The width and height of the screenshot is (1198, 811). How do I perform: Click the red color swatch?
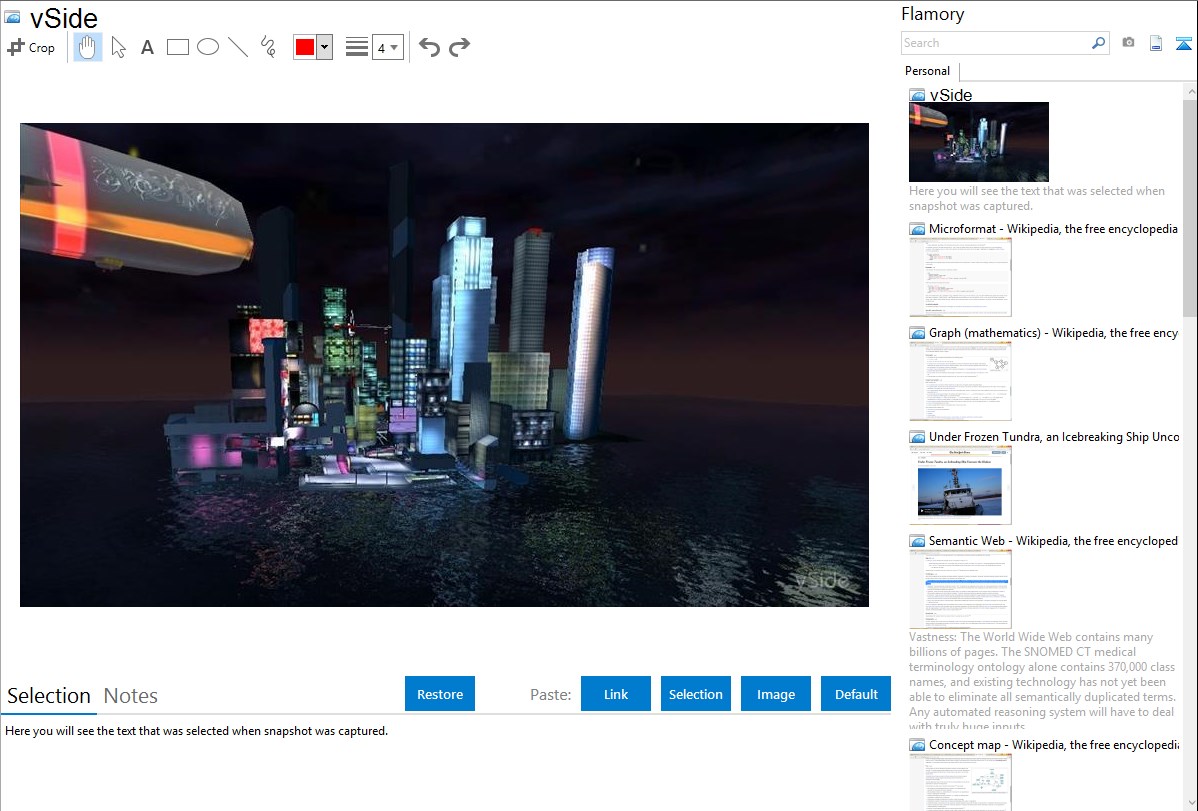coord(305,47)
